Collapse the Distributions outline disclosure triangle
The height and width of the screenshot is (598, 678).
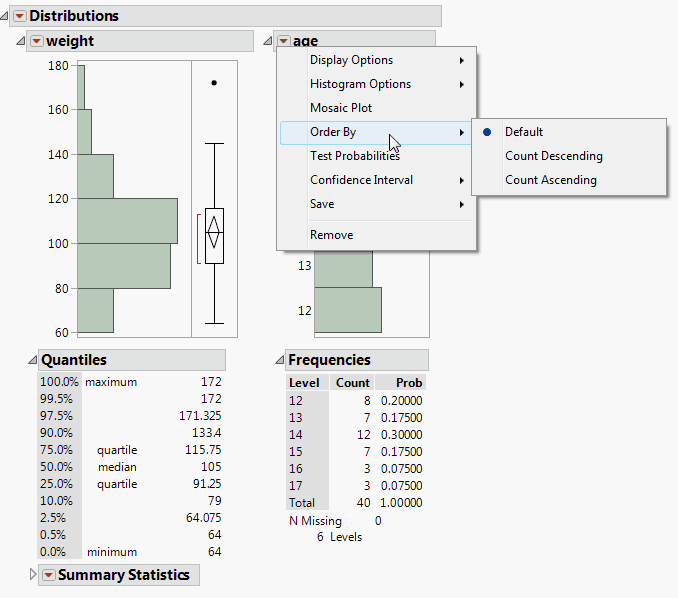(x=6, y=16)
